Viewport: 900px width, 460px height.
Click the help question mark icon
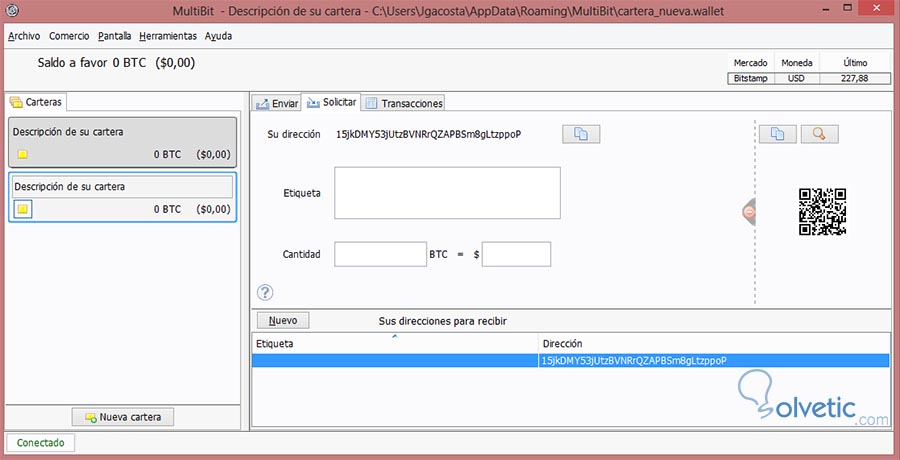265,292
